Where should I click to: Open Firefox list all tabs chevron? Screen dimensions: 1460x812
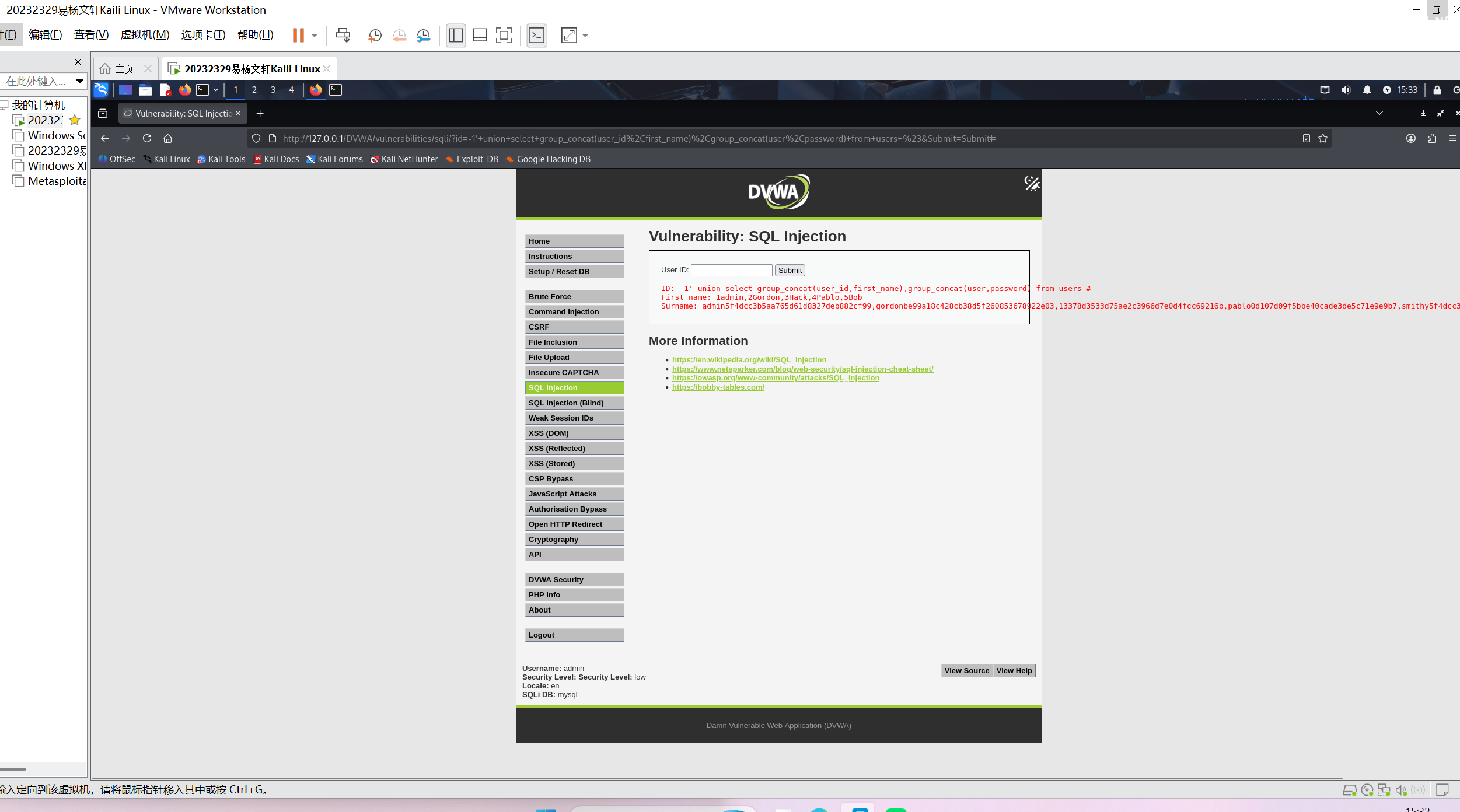1379,113
